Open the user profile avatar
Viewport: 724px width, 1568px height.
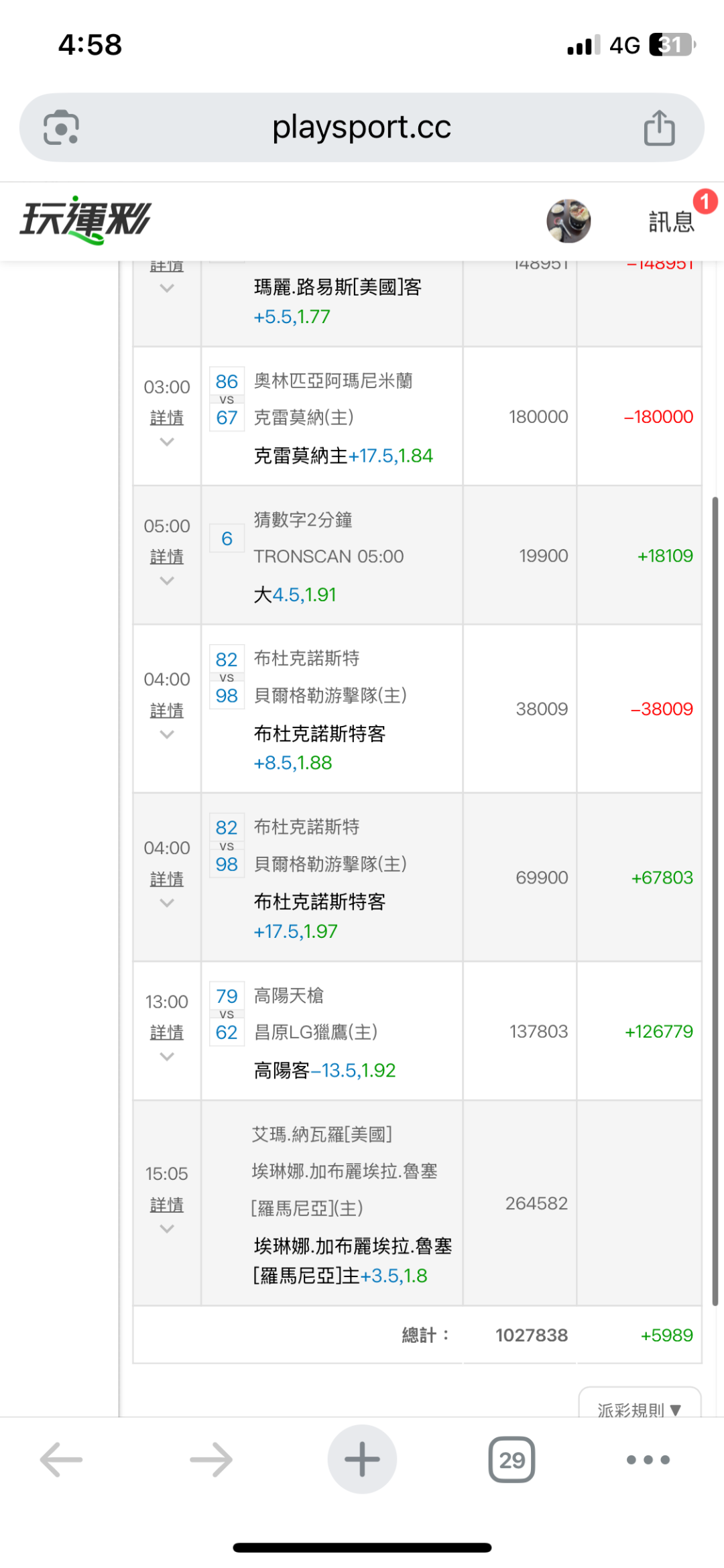(x=568, y=221)
